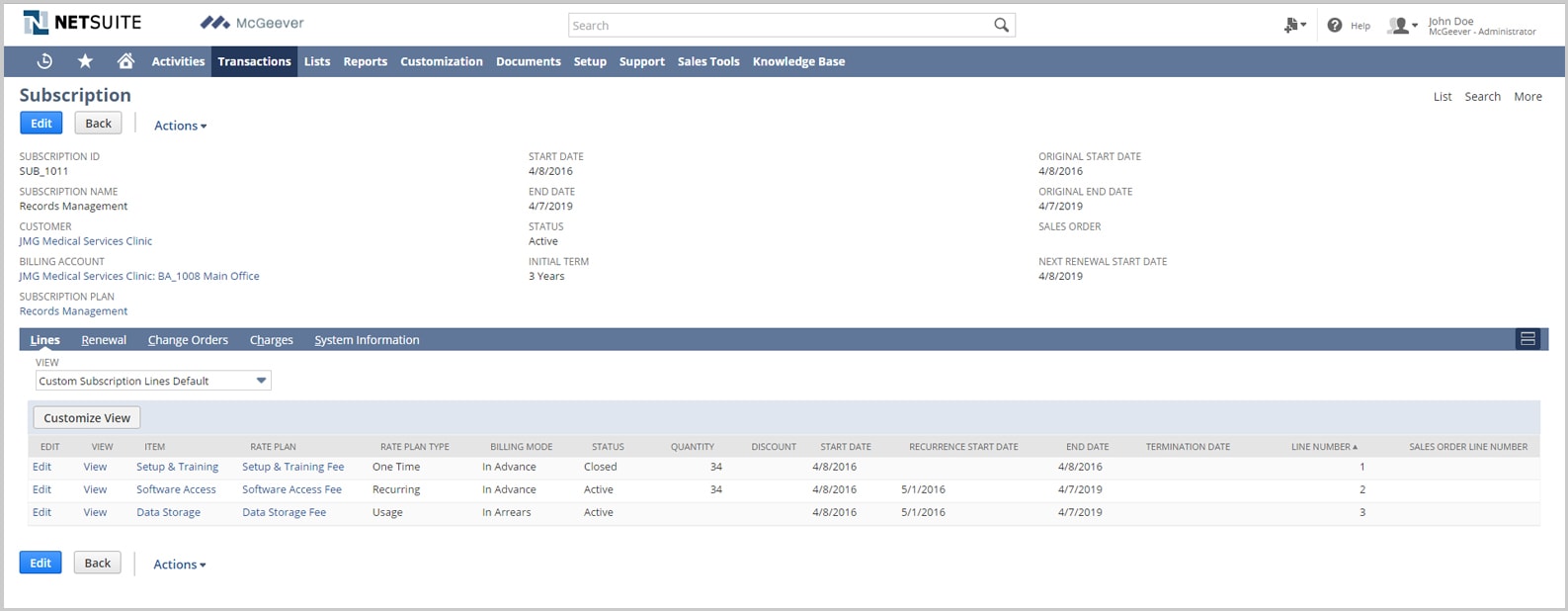Click Edit on the Data Storage row
Image resolution: width=1568 pixels, height=611 pixels.
pyautogui.click(x=41, y=512)
